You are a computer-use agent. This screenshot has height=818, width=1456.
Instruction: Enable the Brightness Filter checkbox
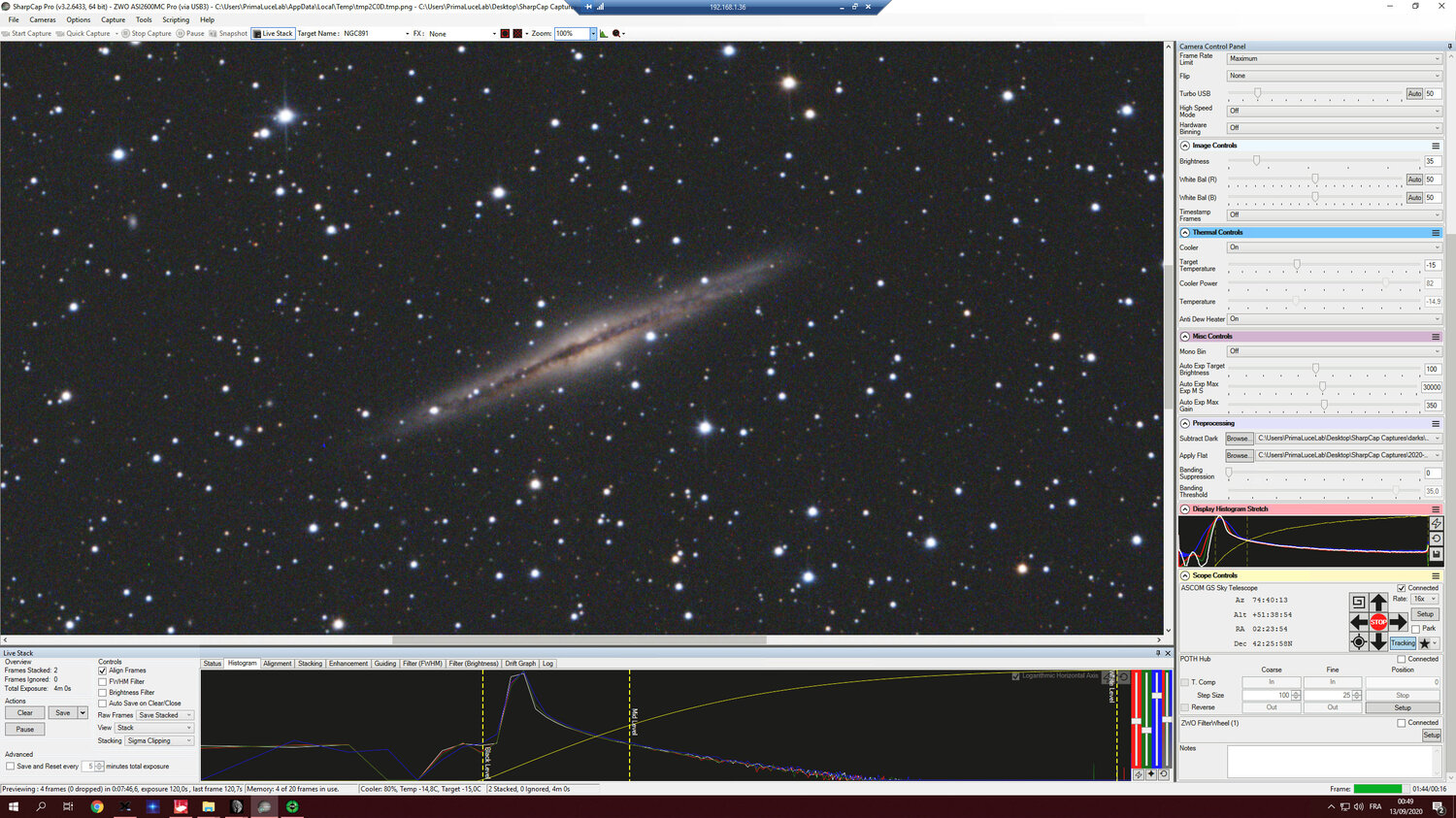(x=103, y=693)
